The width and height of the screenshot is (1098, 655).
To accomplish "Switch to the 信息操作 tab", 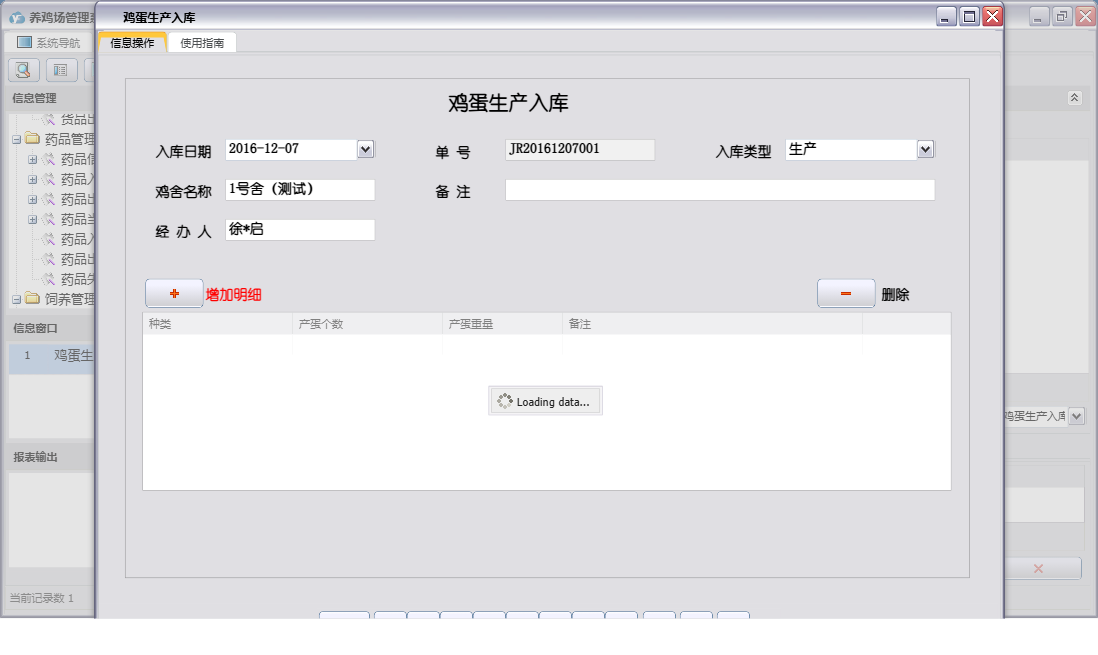I will (132, 43).
